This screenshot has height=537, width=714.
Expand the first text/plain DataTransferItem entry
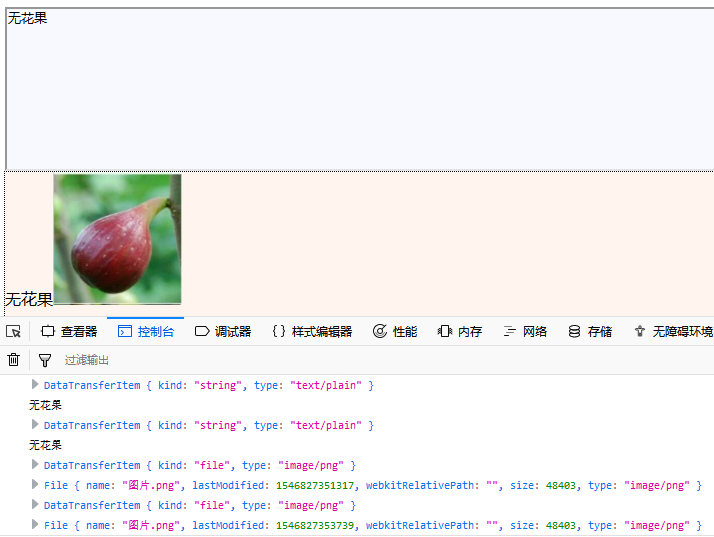tap(35, 385)
